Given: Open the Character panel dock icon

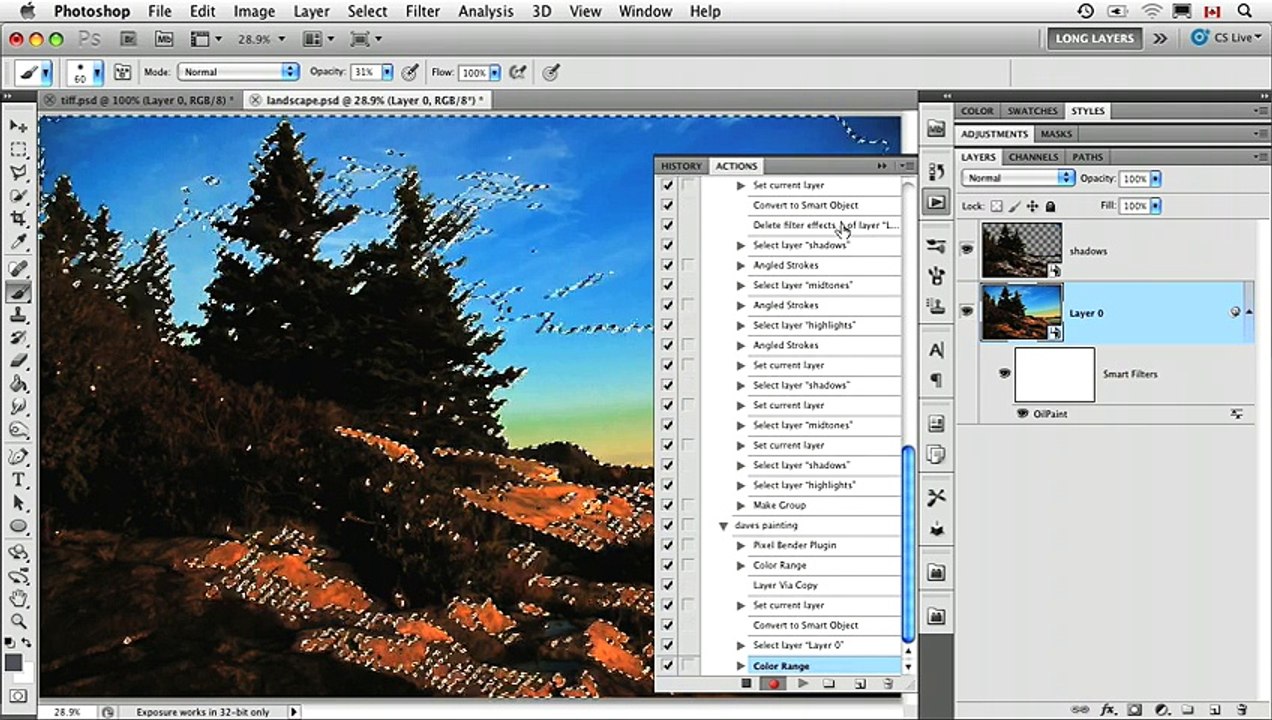Looking at the screenshot, I should coord(936,350).
